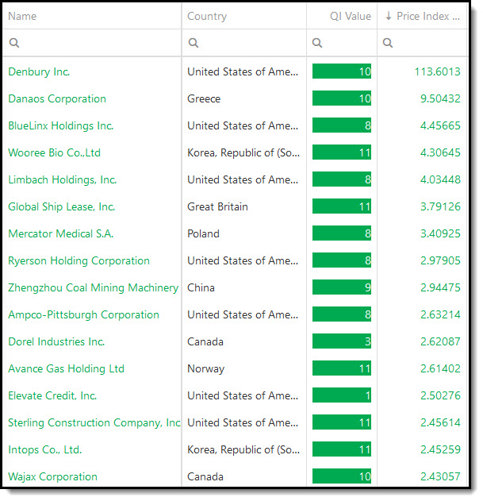483x500 pixels.
Task: Select Avance Gas Holding Ltd
Action: (x=66, y=369)
